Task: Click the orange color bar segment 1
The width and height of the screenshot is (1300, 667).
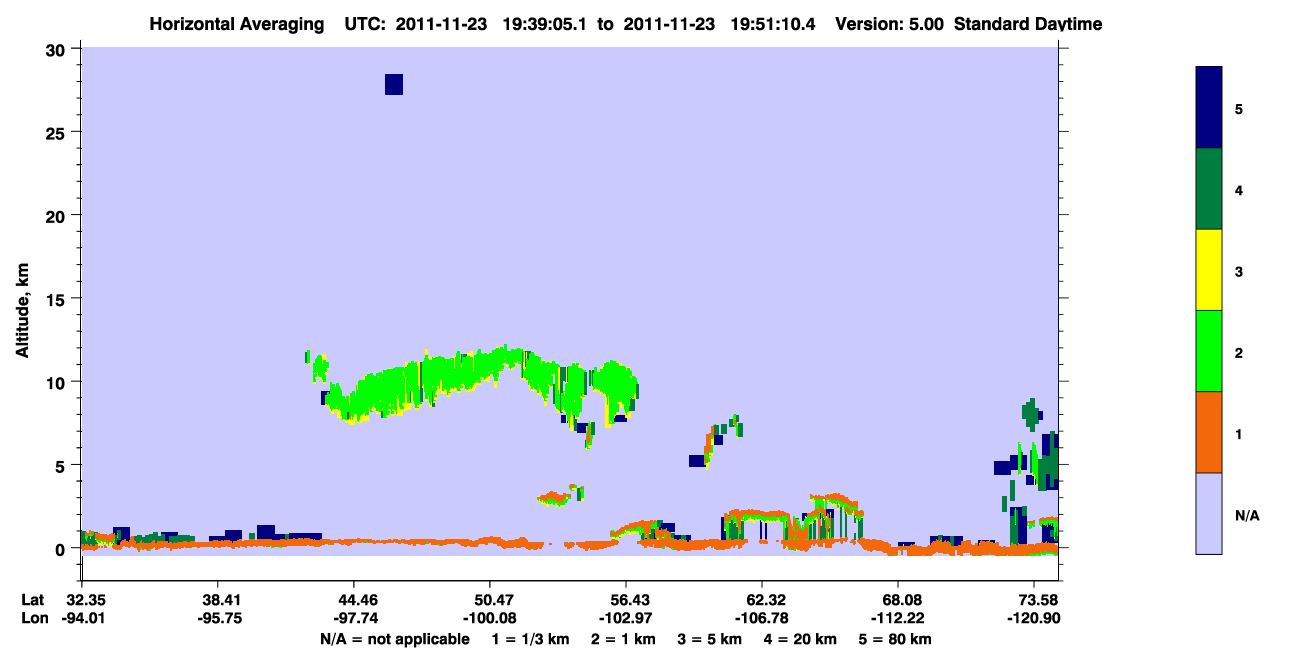Action: (x=1209, y=432)
